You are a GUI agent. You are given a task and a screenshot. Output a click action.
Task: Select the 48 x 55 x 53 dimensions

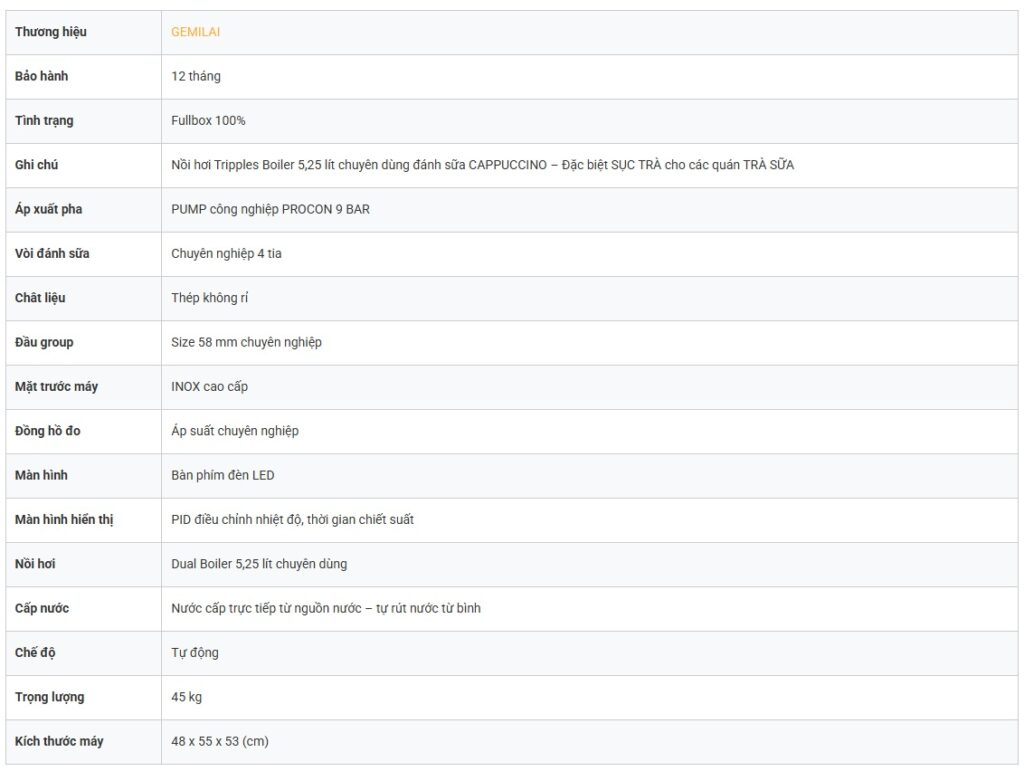(x=219, y=741)
